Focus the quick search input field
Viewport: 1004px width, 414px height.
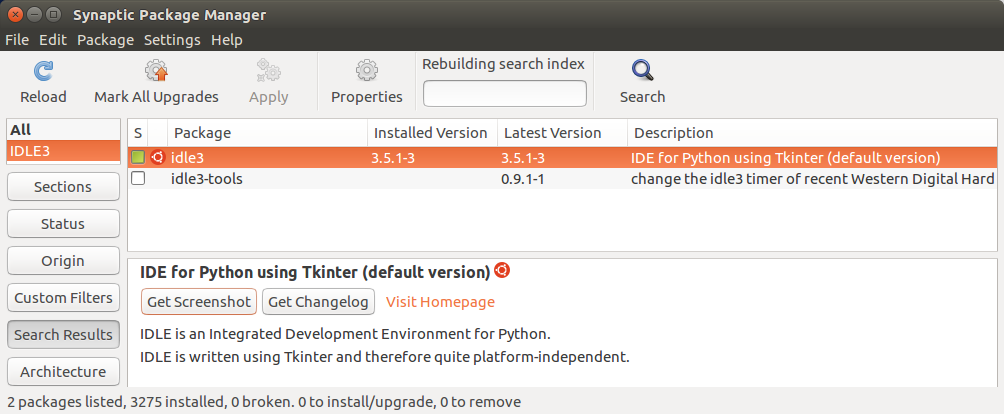click(505, 93)
